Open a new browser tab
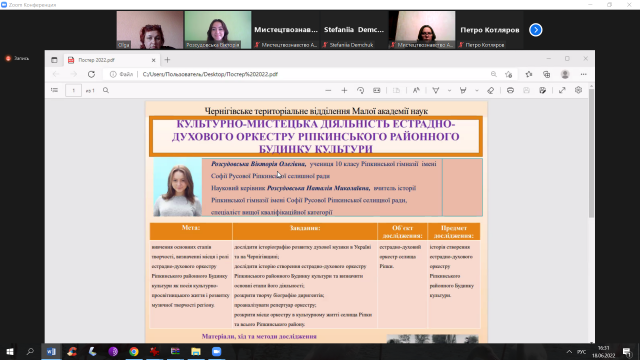This screenshot has height=360, width=640. coord(167,60)
